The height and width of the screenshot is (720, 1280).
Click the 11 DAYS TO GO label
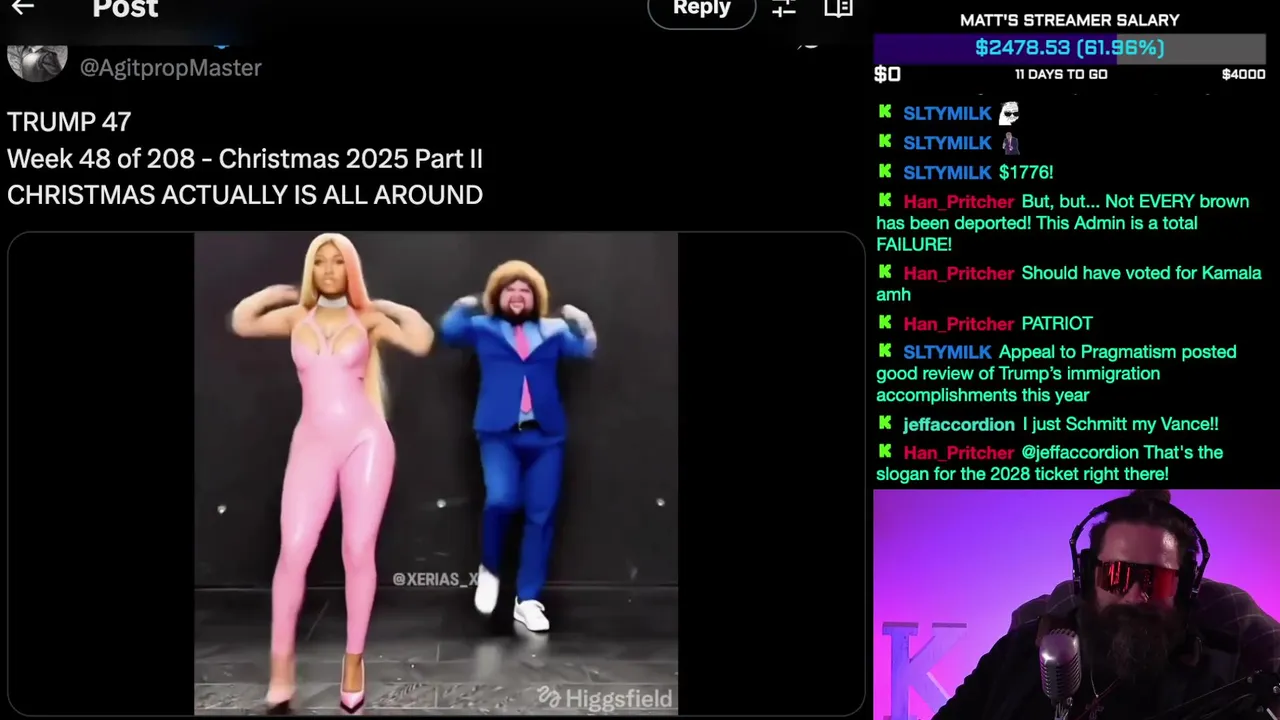(x=1061, y=75)
